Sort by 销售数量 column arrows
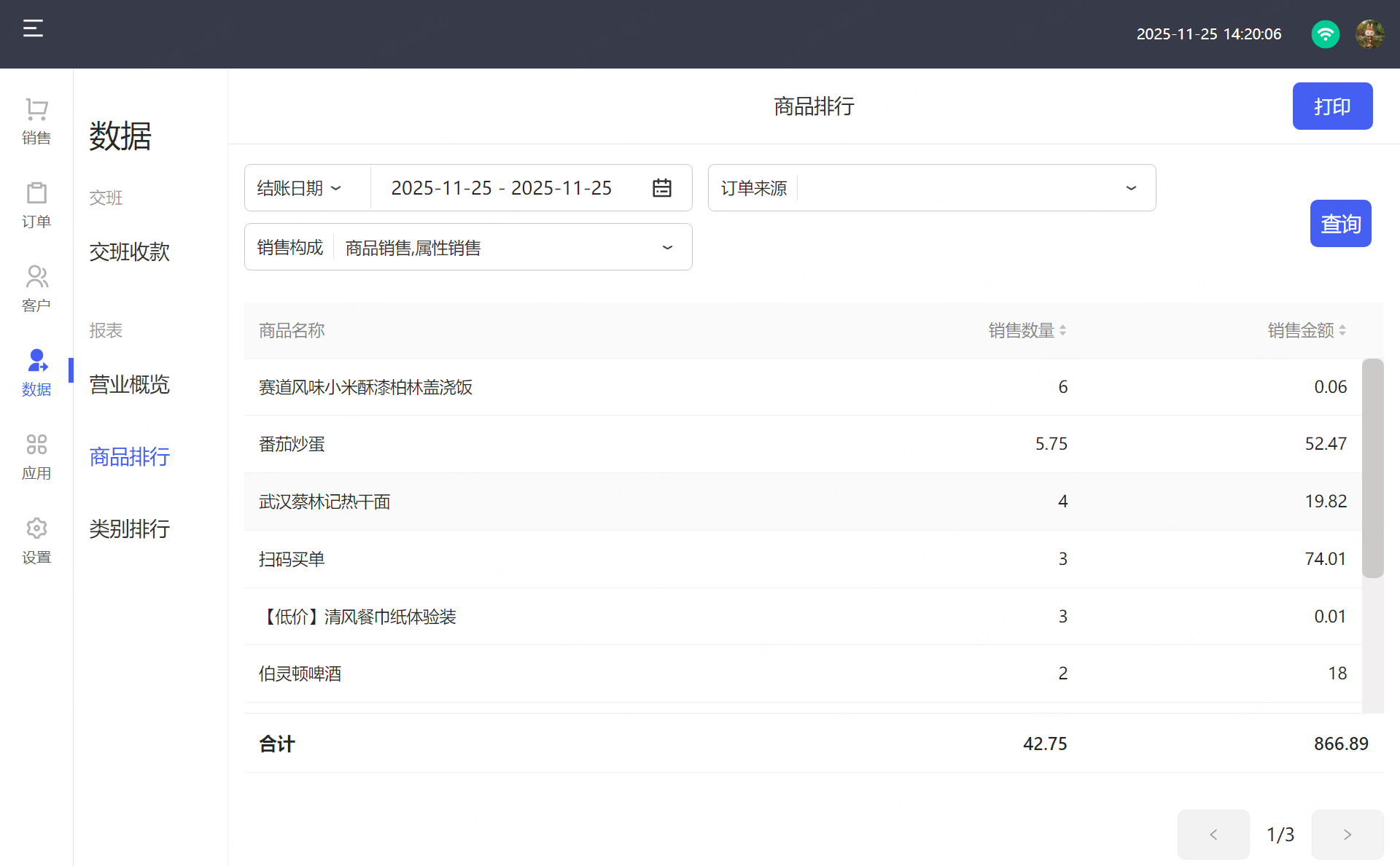 coord(1062,330)
